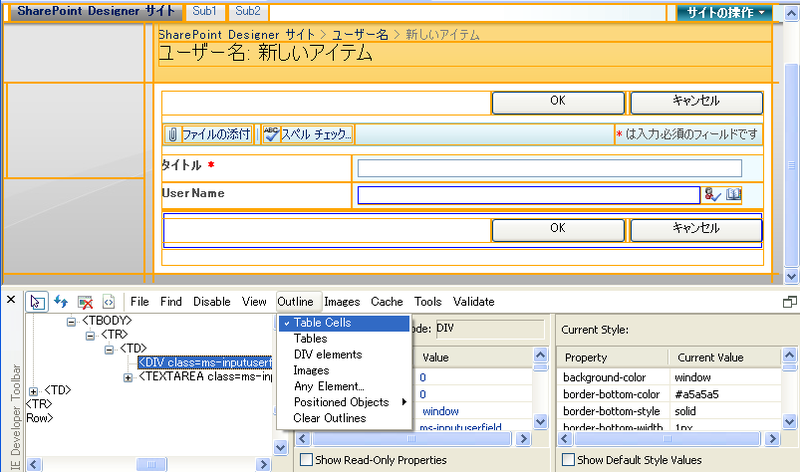
Task: Select Tables in the Outline menu
Action: click(x=344, y=338)
